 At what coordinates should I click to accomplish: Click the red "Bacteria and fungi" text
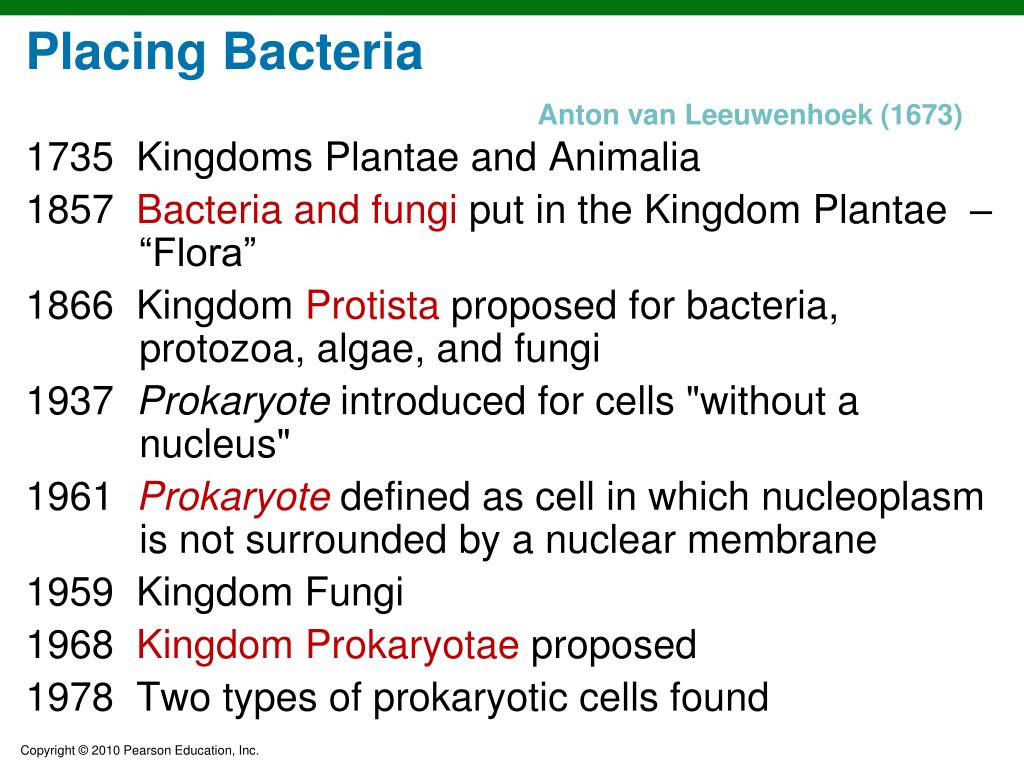click(296, 210)
